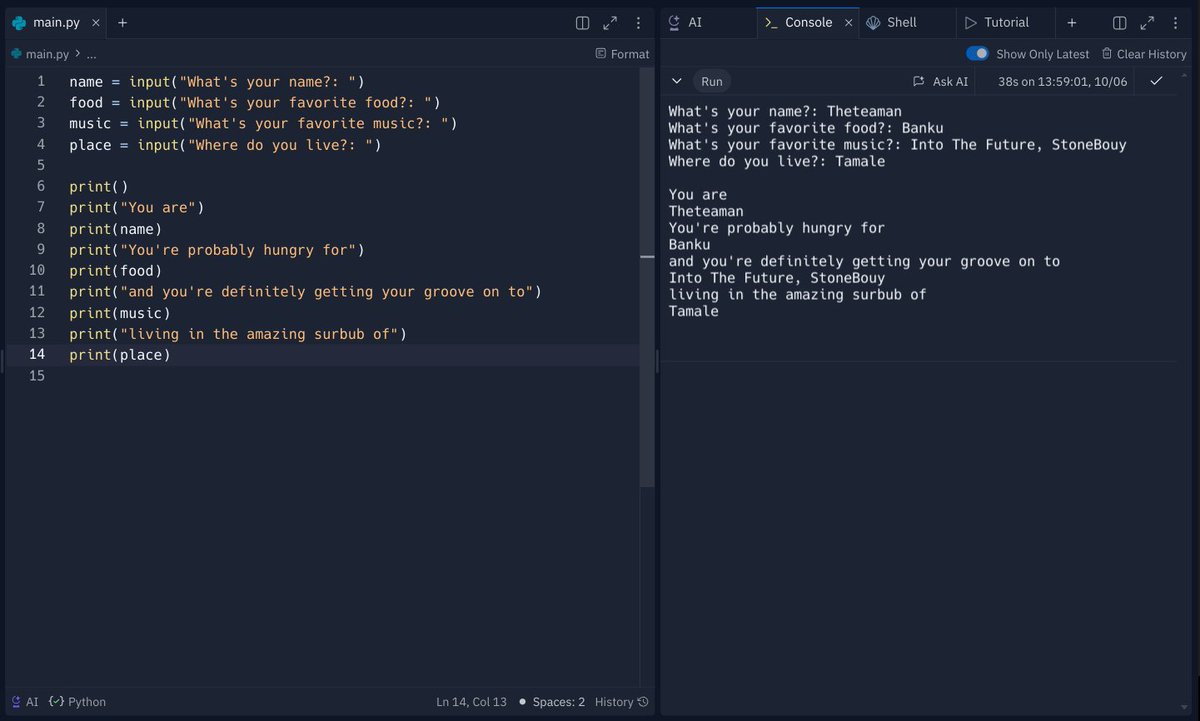Click console output 'Into The Future, StoneBouy'
The width and height of the screenshot is (1200, 721).
pos(776,278)
